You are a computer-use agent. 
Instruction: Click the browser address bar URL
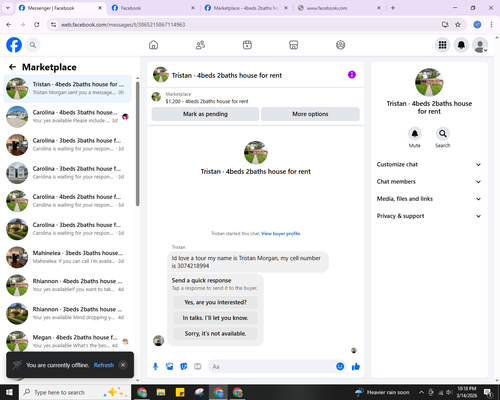coord(123,25)
